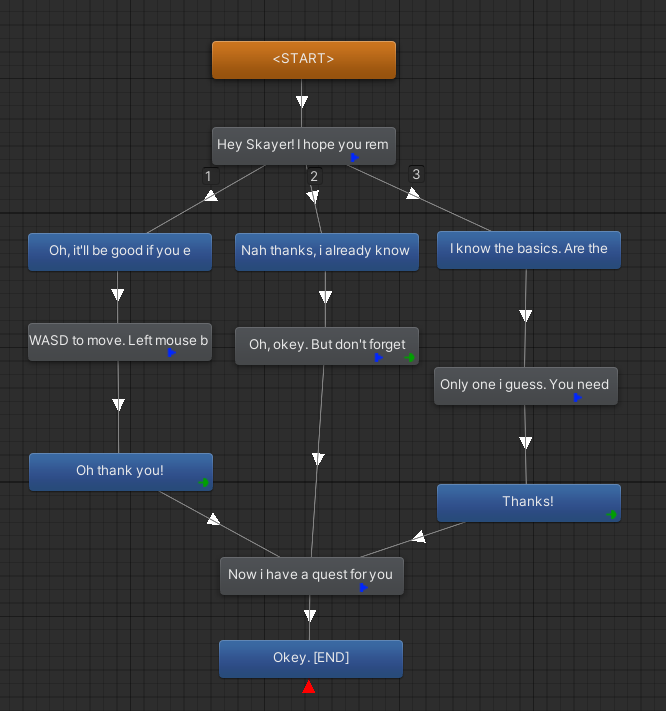Click the link label numbered 3
This screenshot has height=711, width=666.
(x=416, y=174)
